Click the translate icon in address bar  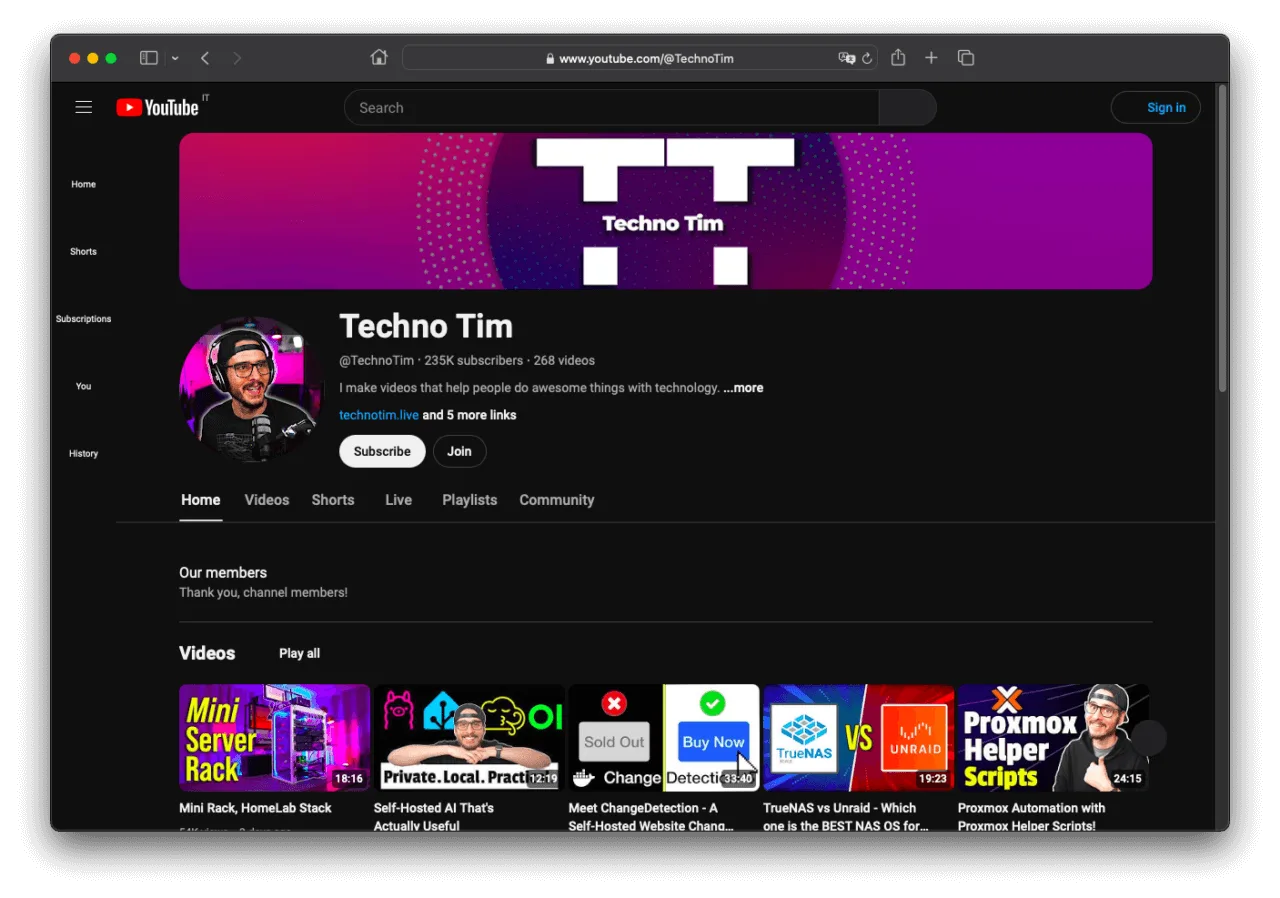pyautogui.click(x=846, y=58)
